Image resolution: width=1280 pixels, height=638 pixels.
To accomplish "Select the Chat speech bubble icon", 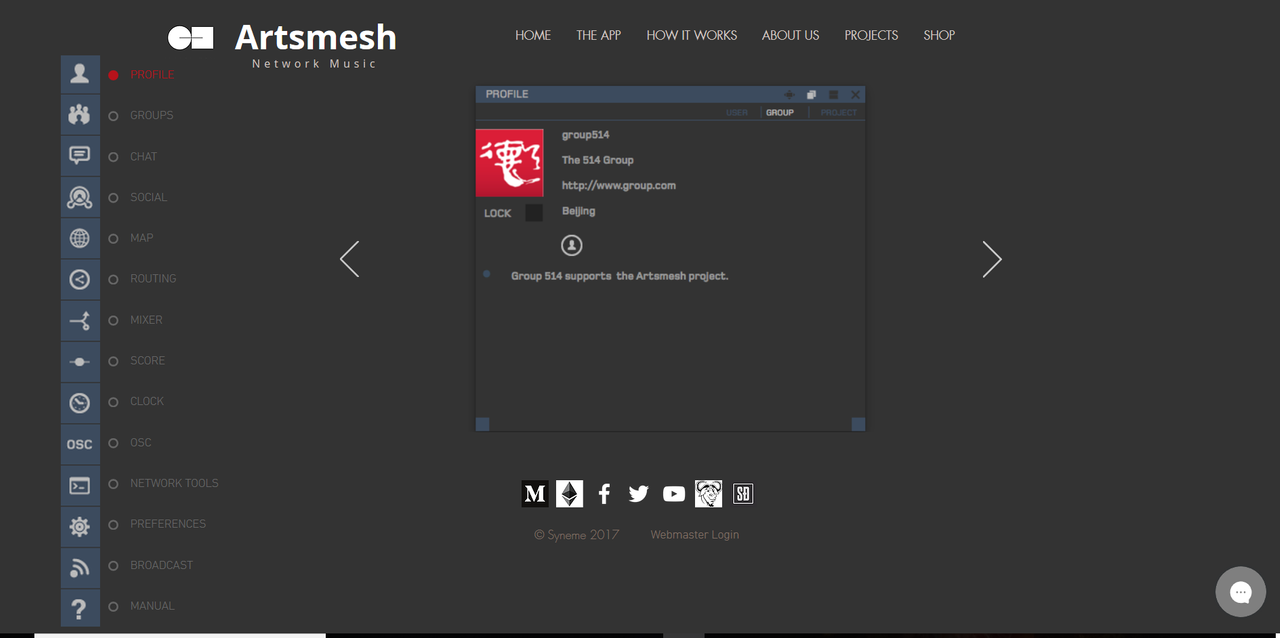I will coord(80,156).
